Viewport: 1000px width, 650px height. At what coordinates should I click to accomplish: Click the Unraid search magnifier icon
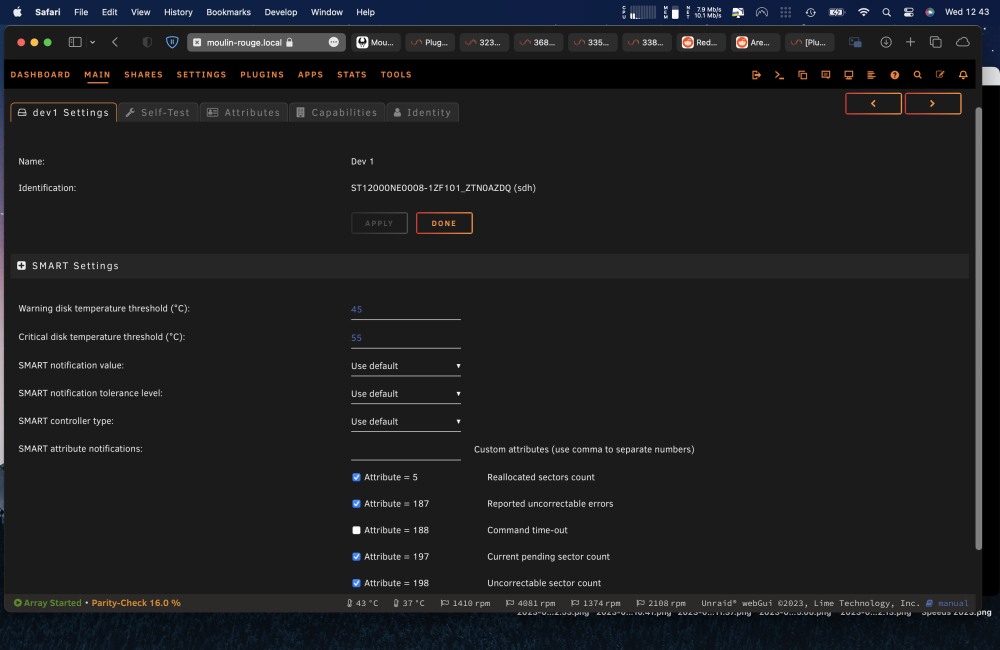tap(917, 75)
